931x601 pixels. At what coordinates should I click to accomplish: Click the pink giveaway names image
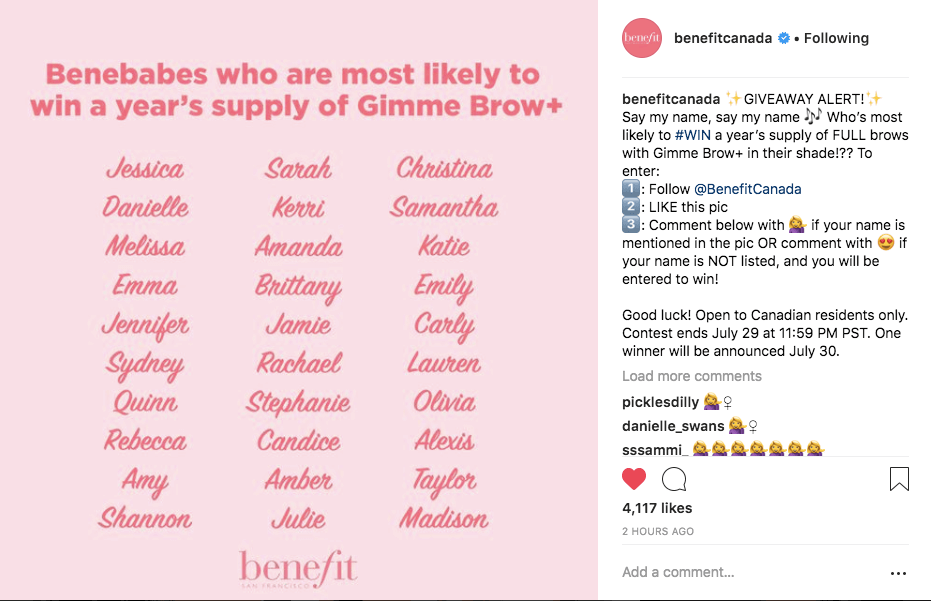(x=298, y=300)
